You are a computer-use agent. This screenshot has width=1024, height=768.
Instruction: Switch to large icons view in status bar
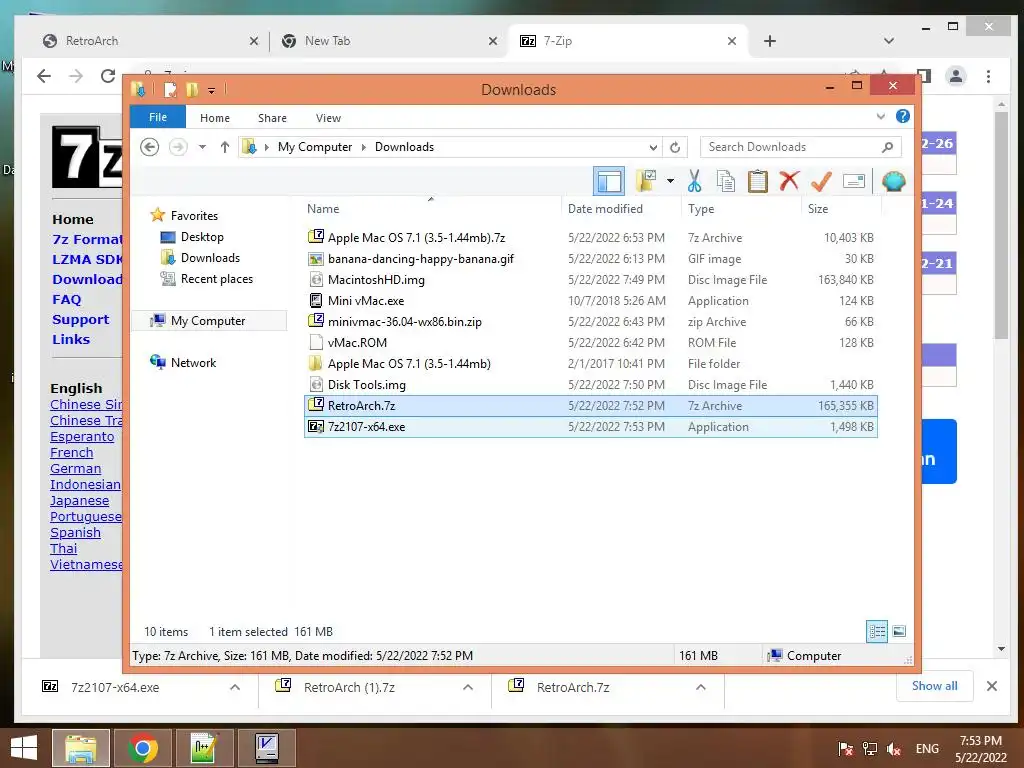pos(899,631)
